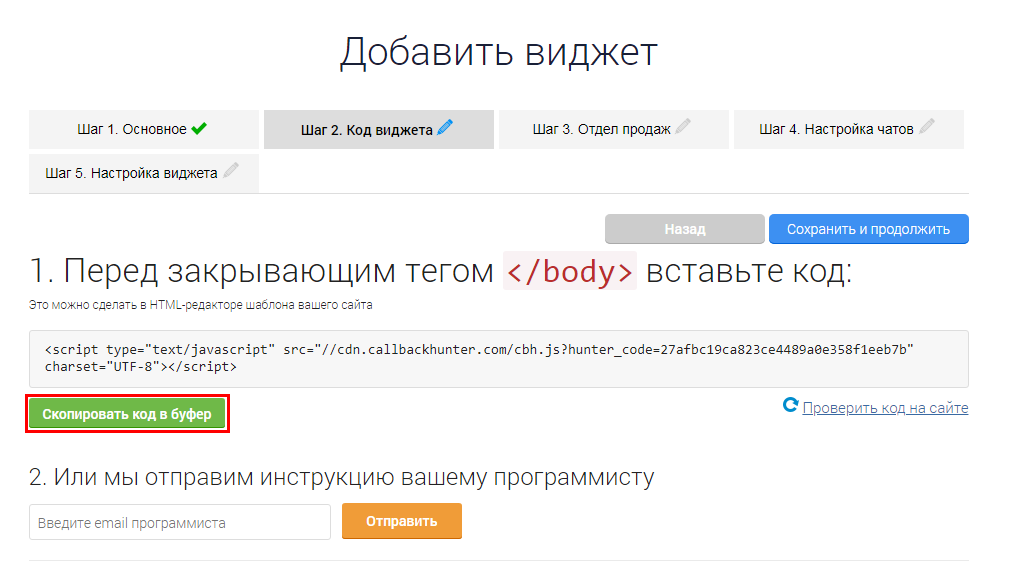
Task: Click the green checkmark on step 1
Action: pos(199,128)
